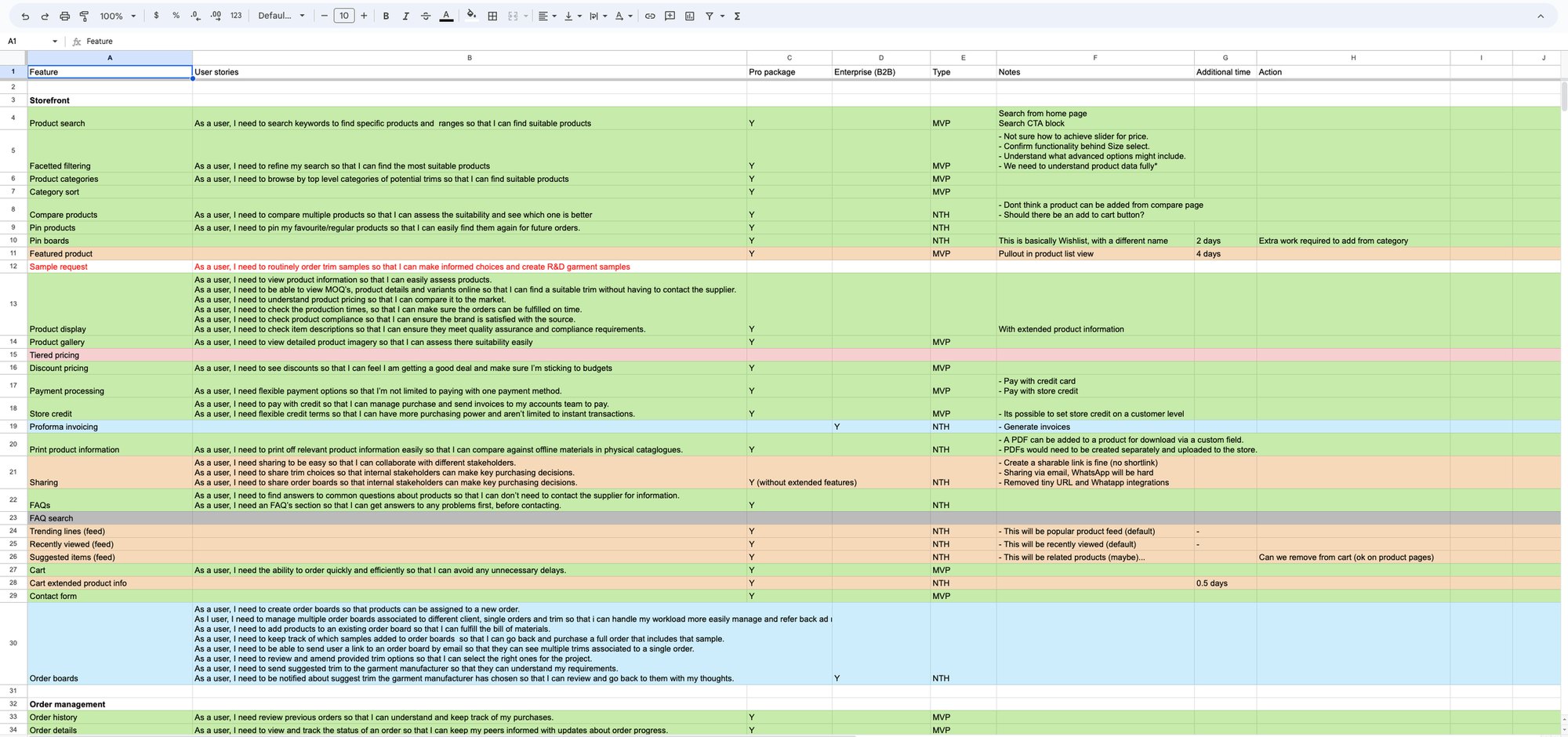Click the Undo icon
The height and width of the screenshot is (737, 1568).
pos(25,16)
